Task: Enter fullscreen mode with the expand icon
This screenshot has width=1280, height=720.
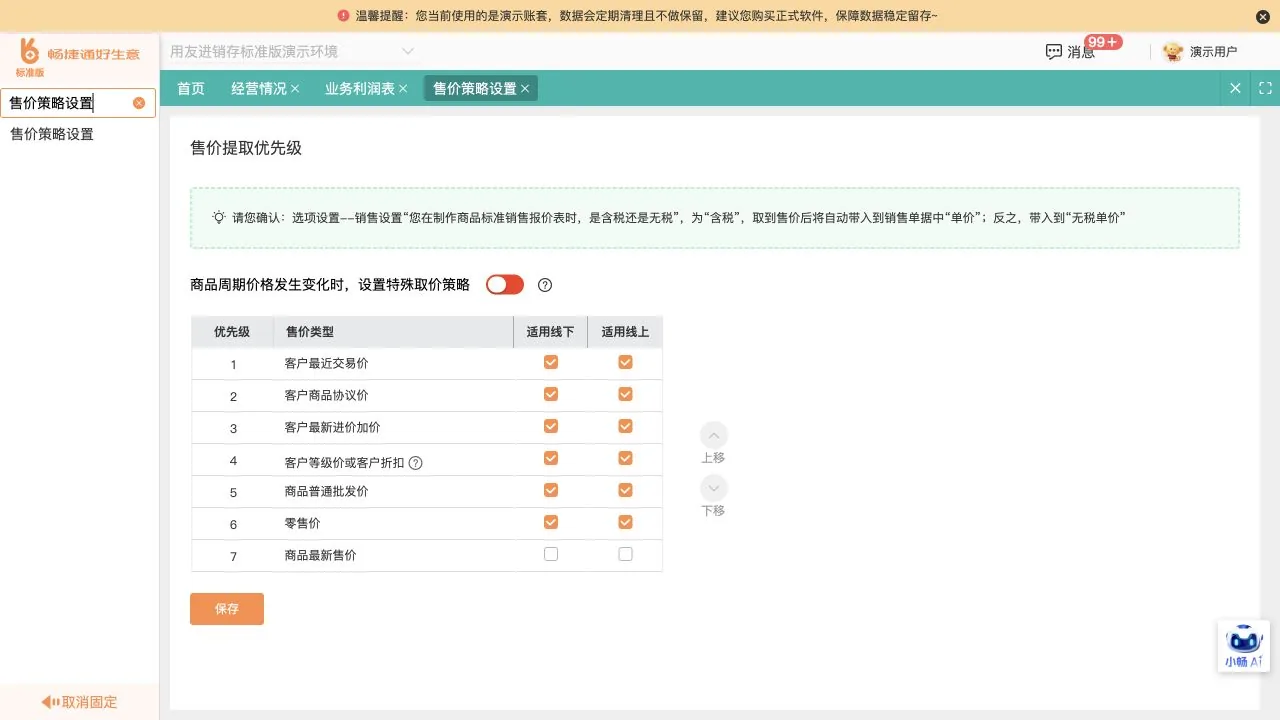Action: coord(1265,88)
